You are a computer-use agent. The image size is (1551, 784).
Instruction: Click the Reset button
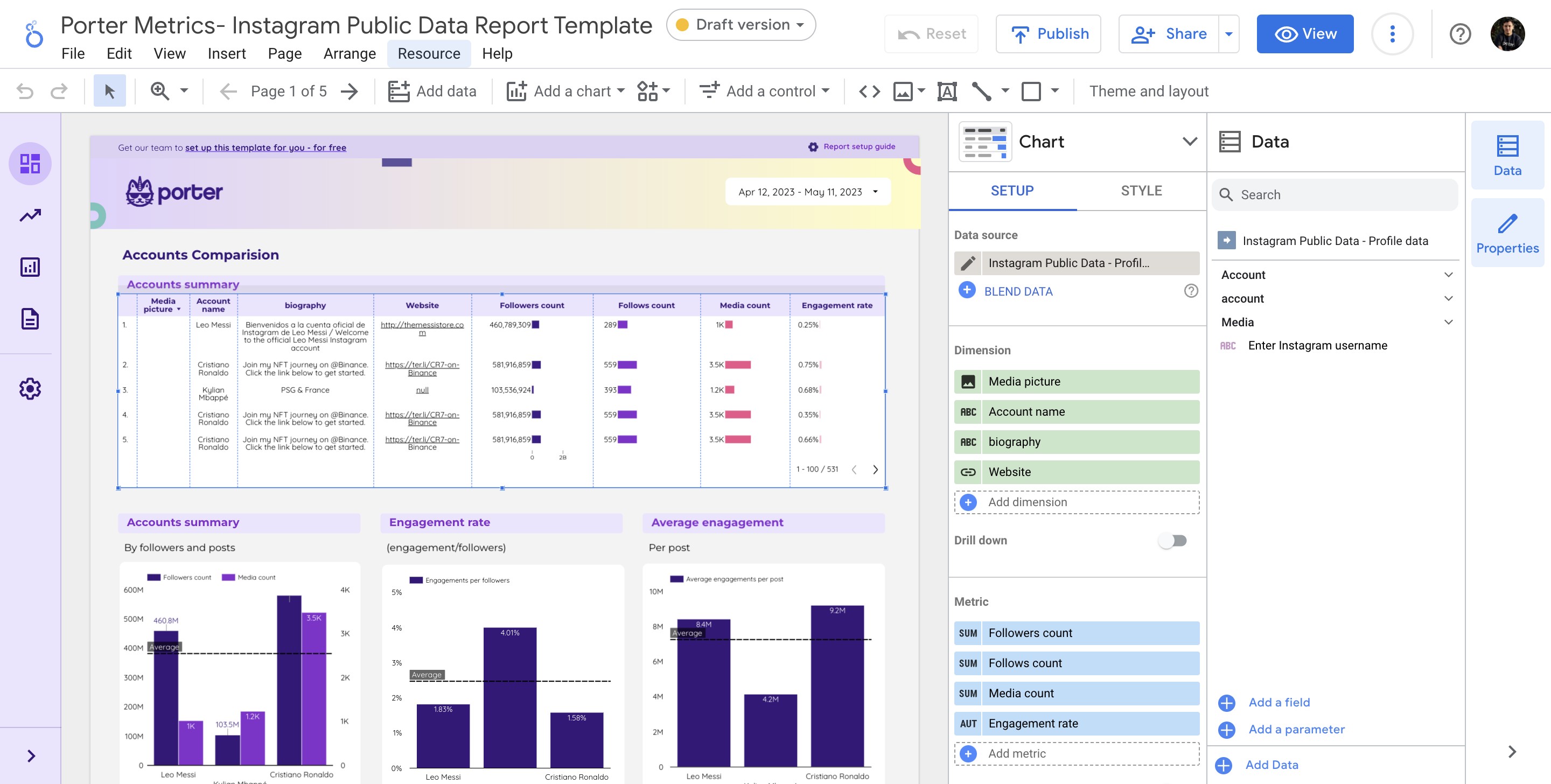pos(931,34)
